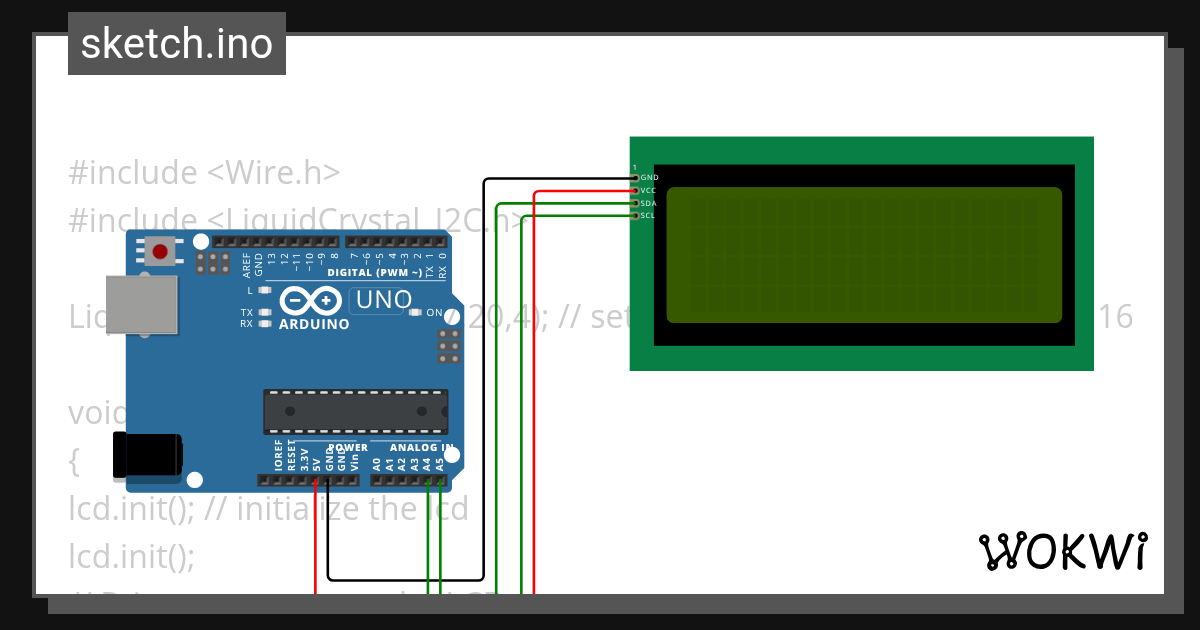Click the Wokwi logo
The width and height of the screenshot is (1200, 630).
pyautogui.click(x=1065, y=552)
